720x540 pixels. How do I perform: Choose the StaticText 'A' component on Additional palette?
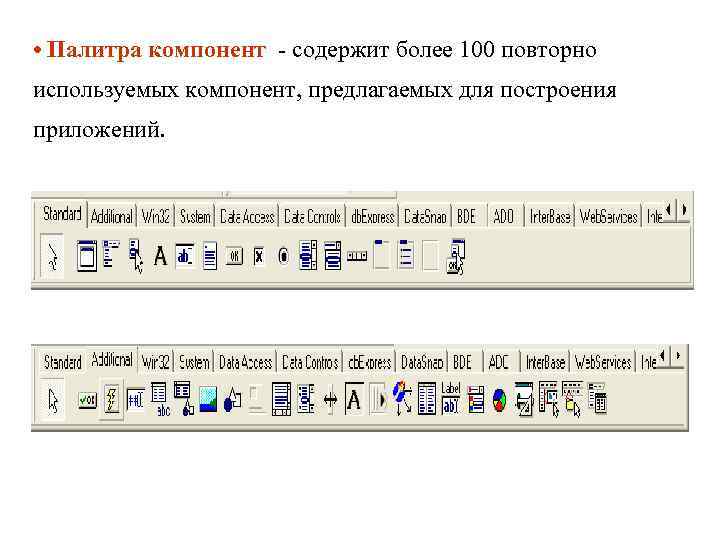[354, 399]
